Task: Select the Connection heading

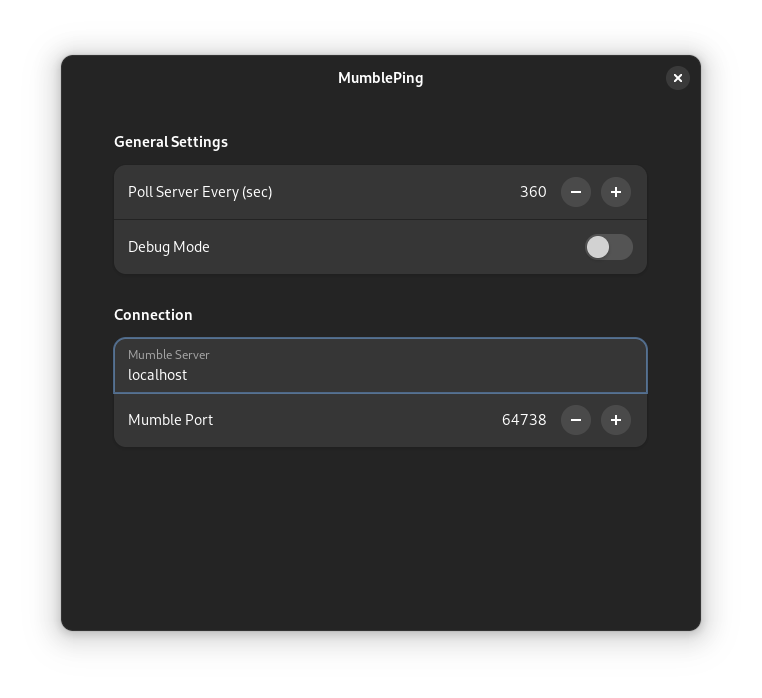Action: click(x=153, y=315)
